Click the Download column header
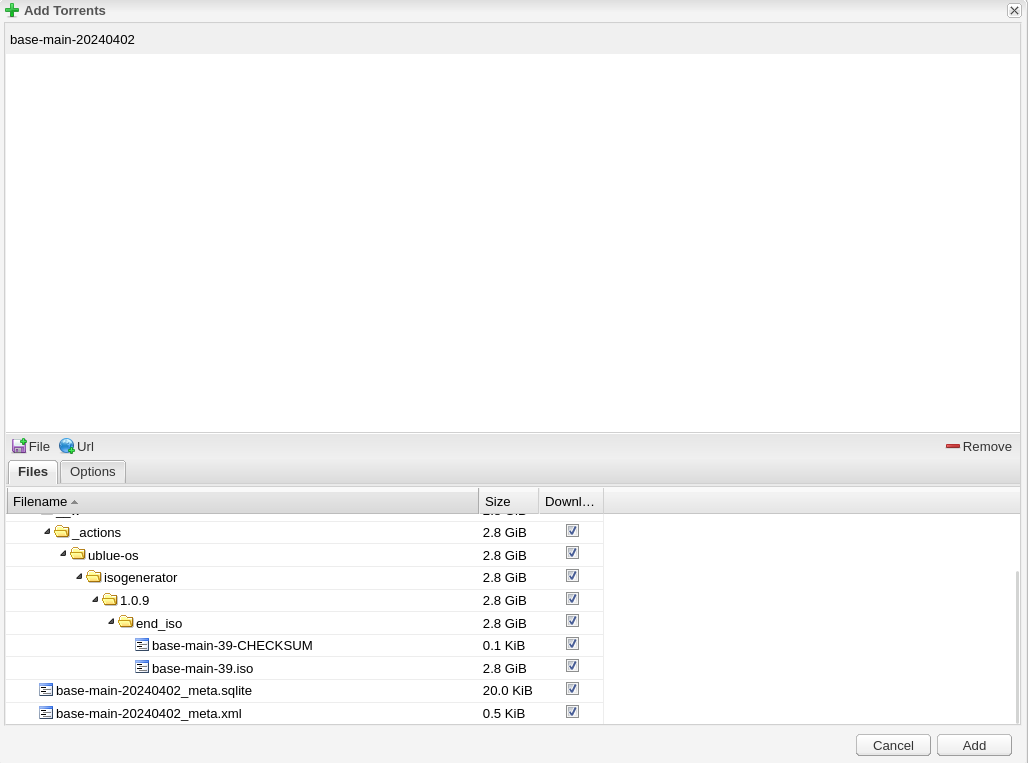The height and width of the screenshot is (763, 1028). (571, 501)
